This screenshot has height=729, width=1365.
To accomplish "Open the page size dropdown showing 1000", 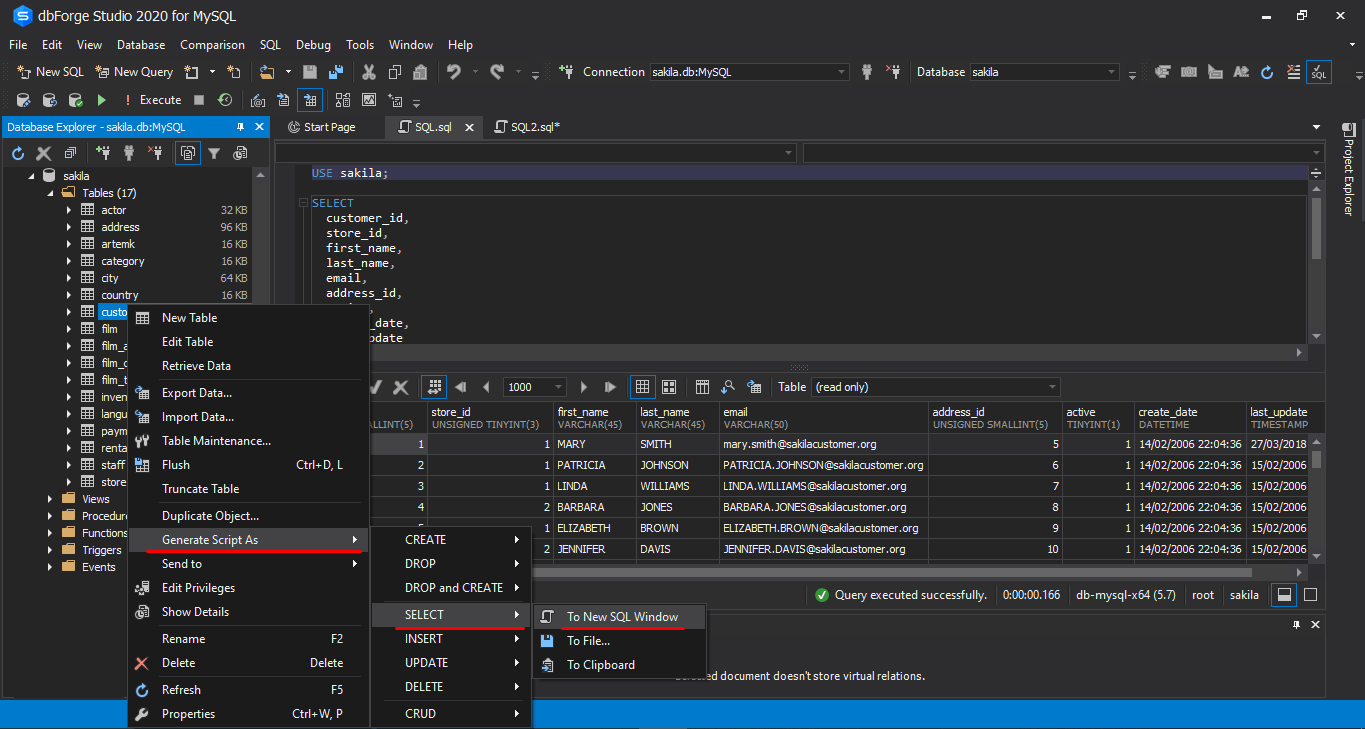I will pyautogui.click(x=533, y=387).
